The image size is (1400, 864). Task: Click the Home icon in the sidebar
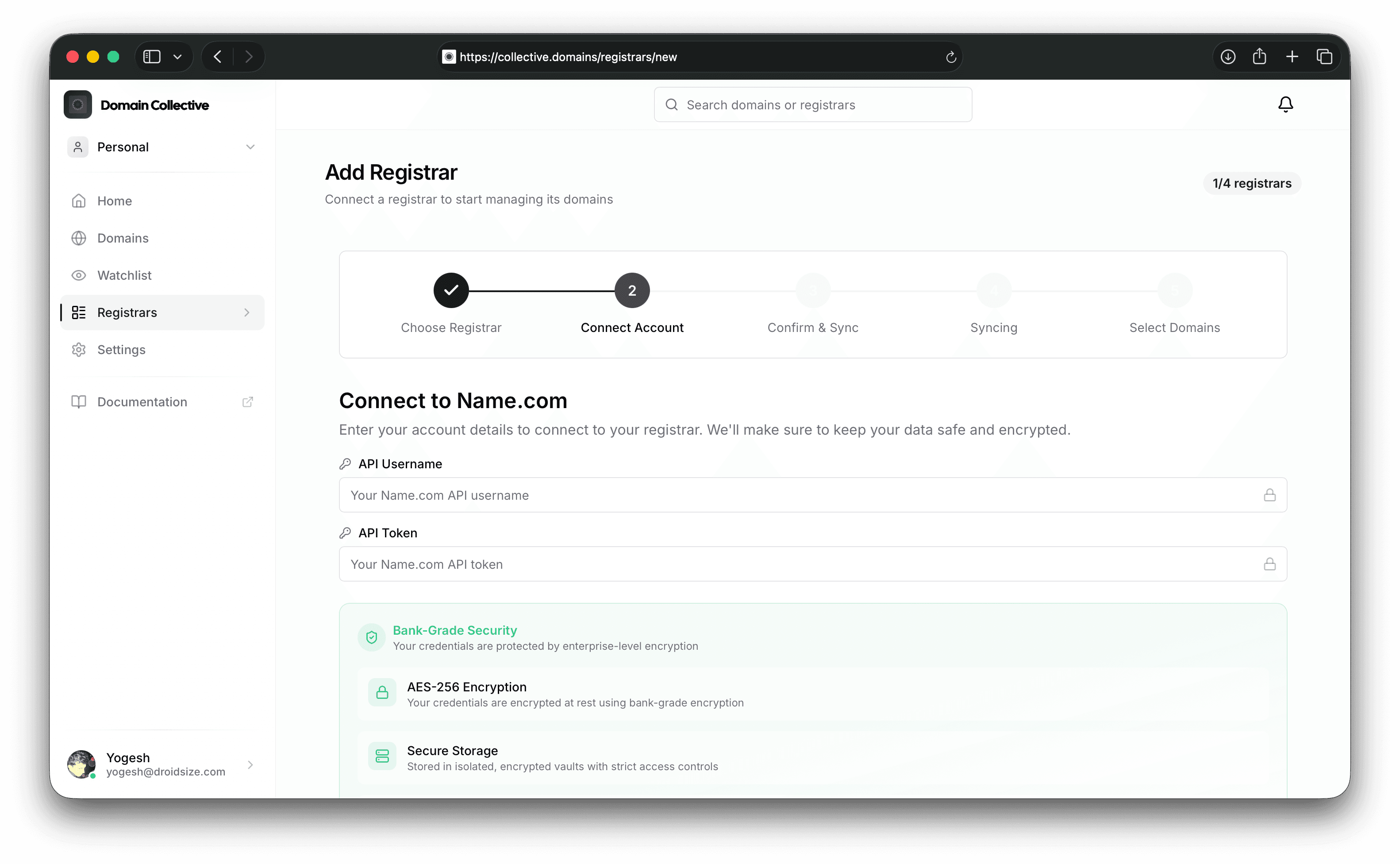click(78, 201)
